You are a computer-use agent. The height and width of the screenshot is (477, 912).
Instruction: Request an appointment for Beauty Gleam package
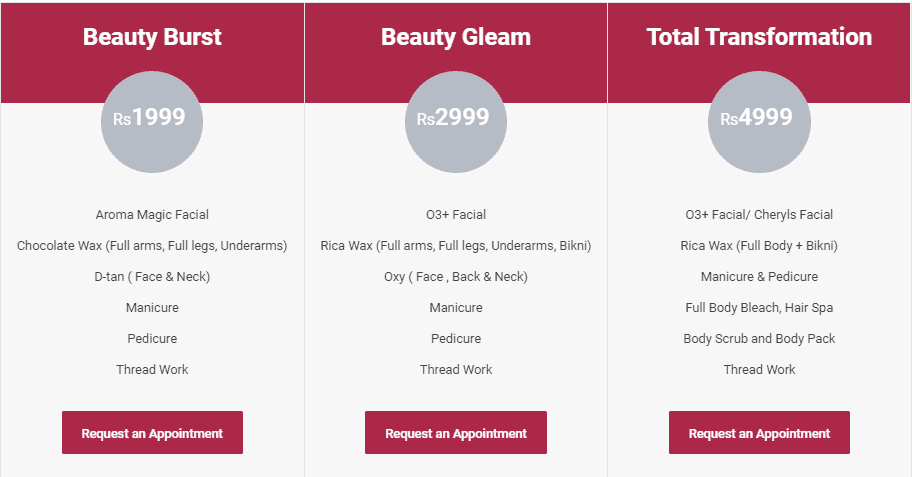[x=456, y=433]
